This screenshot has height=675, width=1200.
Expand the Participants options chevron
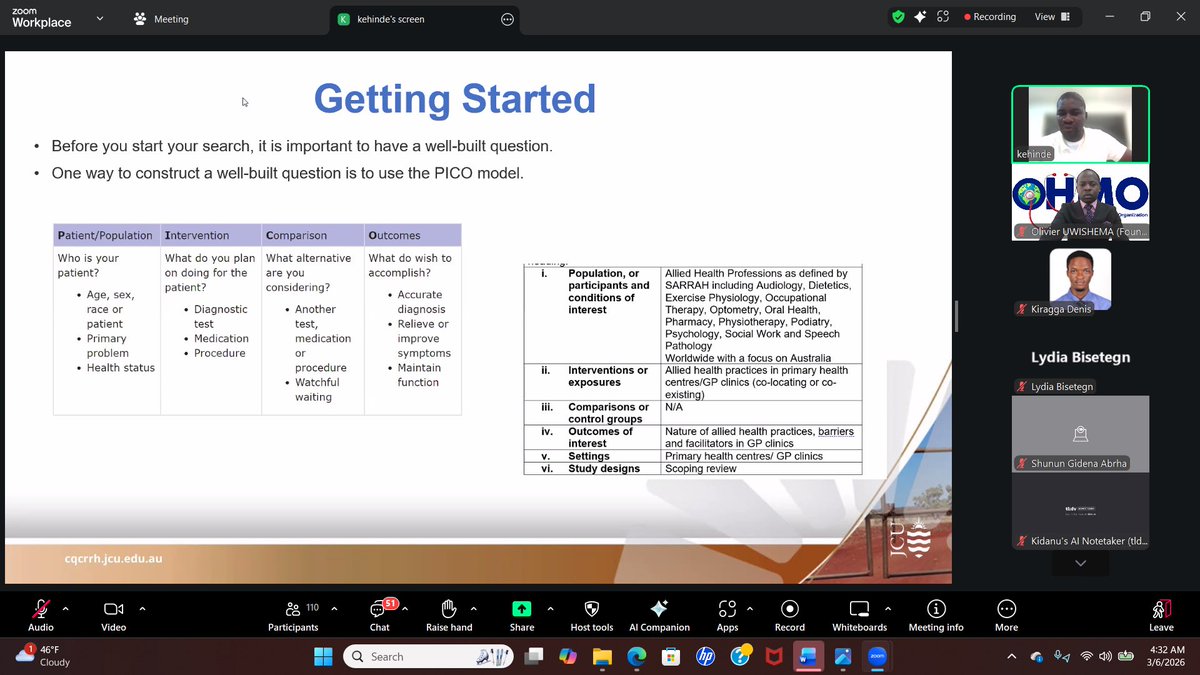[x=333, y=608]
